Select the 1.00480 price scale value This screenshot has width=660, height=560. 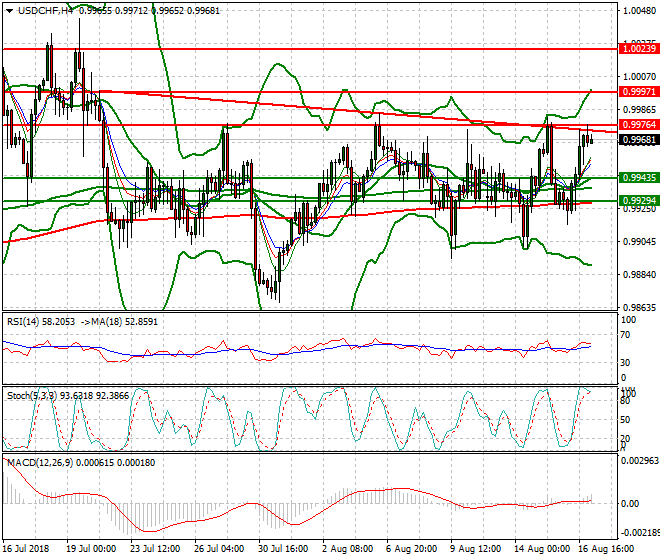coord(639,11)
